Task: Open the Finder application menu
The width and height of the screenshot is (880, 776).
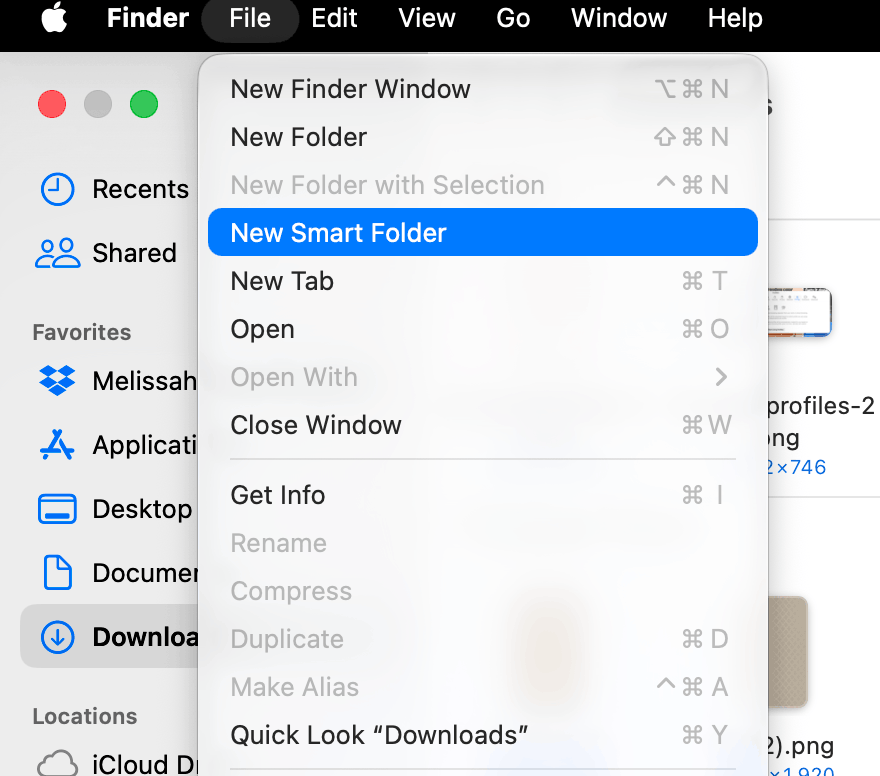Action: [x=148, y=18]
